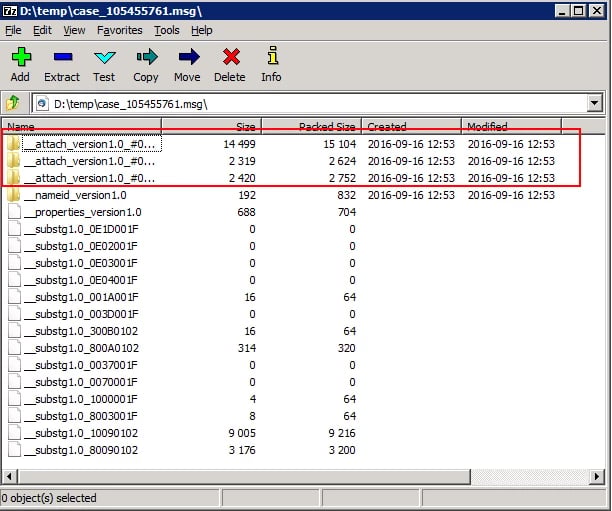Click the green Add toolbar icon
Viewport: 612px width, 511px height.
20,58
